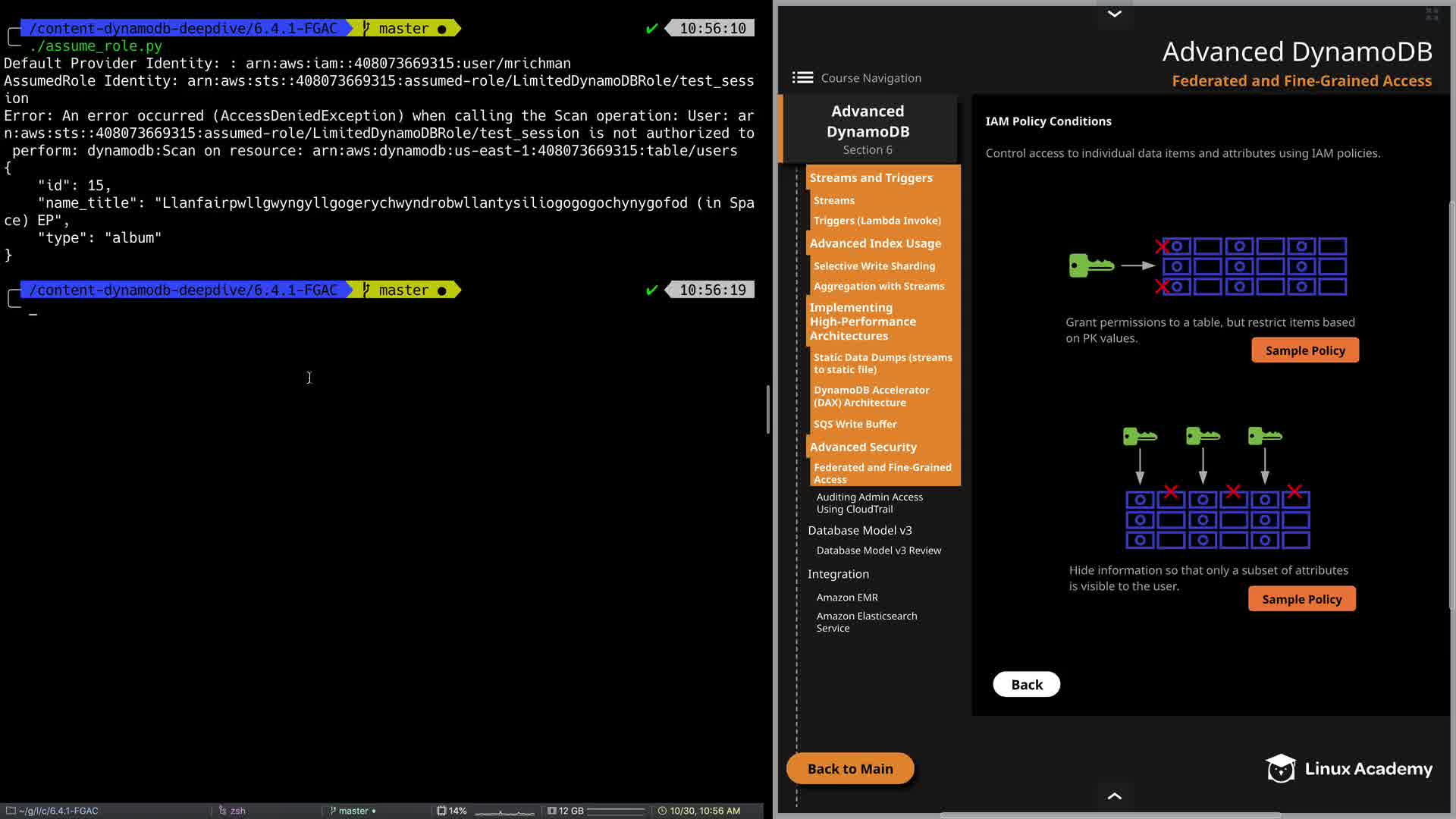1456x819 pixels.
Task: Open the Streams and Triggers section
Action: tap(871, 177)
